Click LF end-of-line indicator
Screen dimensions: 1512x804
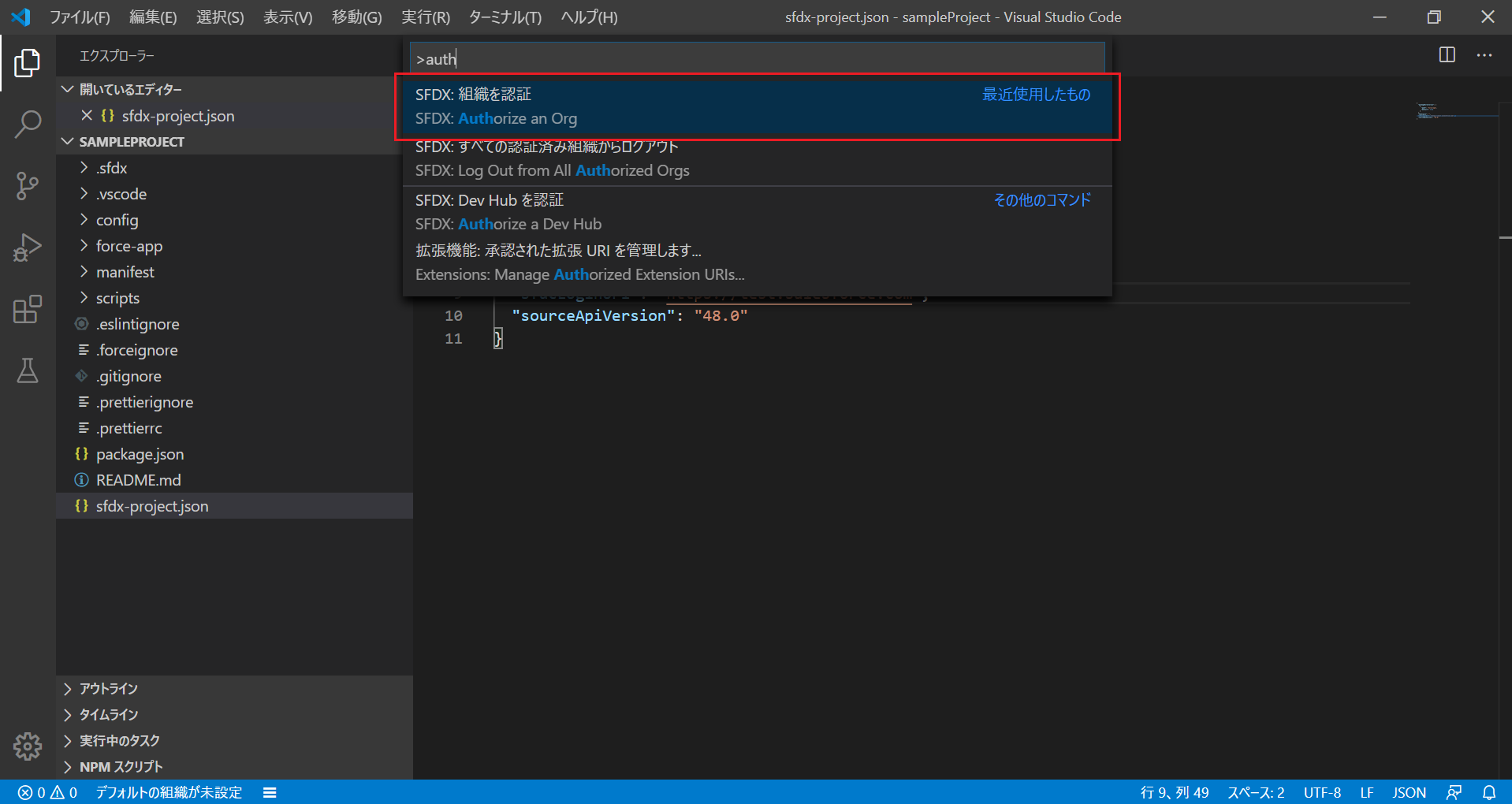click(1367, 792)
